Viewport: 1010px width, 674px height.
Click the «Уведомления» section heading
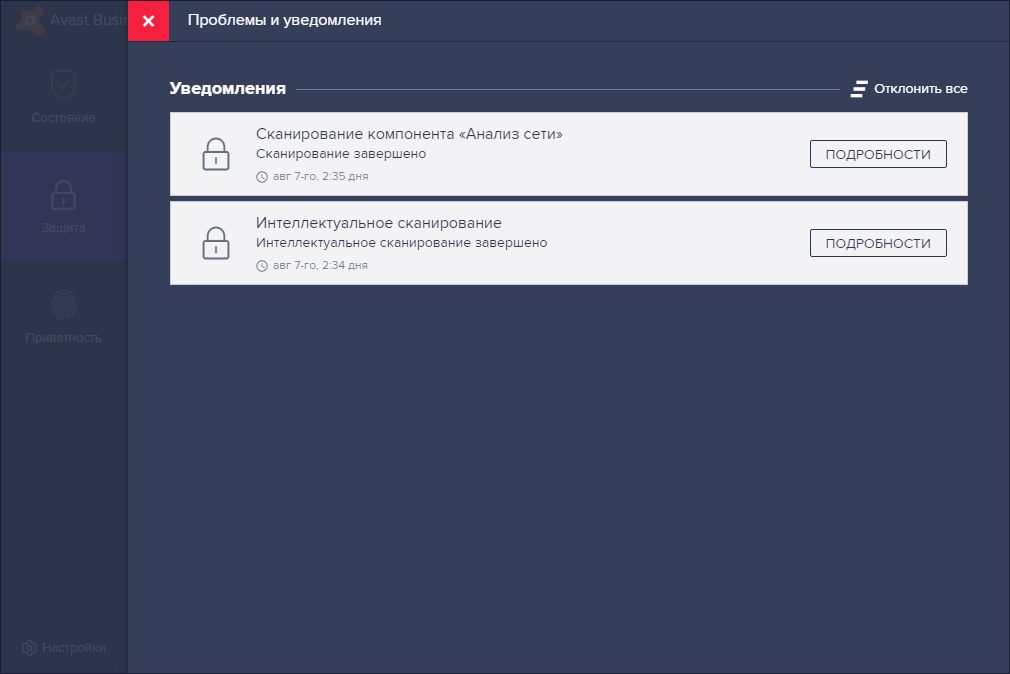(227, 89)
